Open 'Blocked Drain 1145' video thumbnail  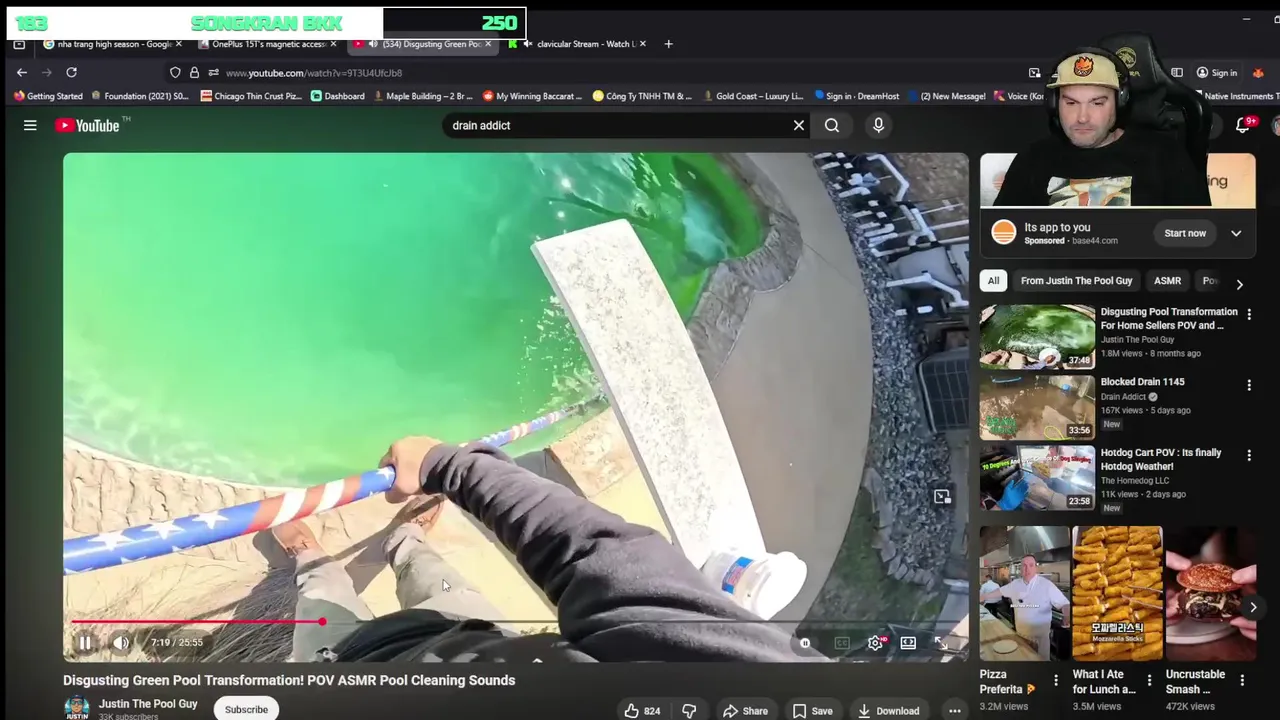click(1037, 407)
